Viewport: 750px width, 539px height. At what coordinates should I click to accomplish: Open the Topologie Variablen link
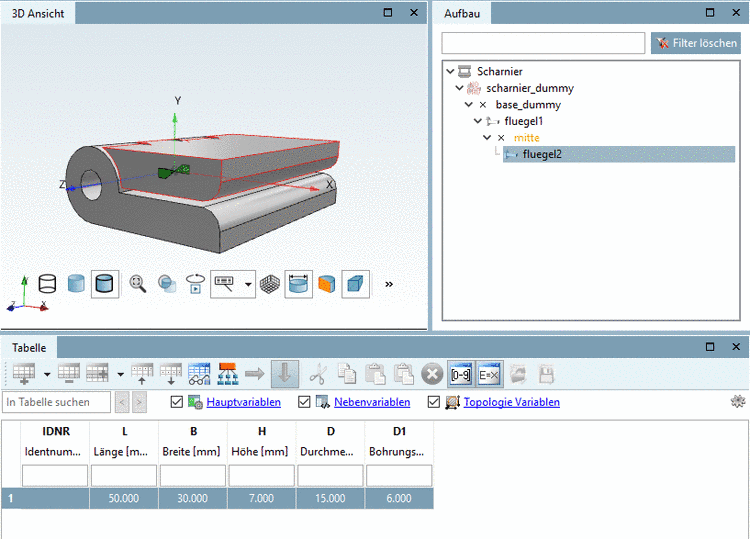point(512,402)
